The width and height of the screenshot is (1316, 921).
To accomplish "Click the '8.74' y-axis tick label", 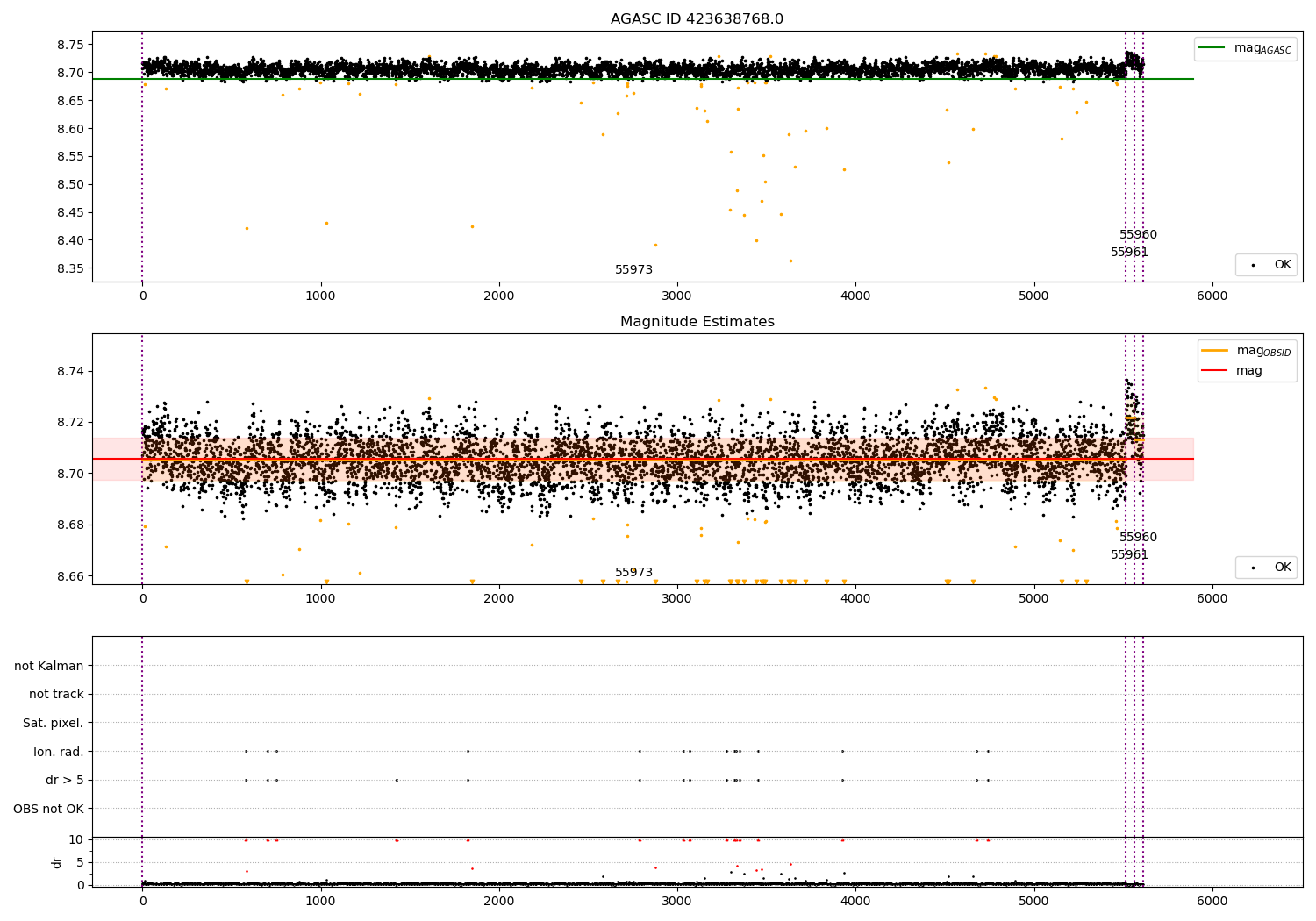I will (70, 371).
